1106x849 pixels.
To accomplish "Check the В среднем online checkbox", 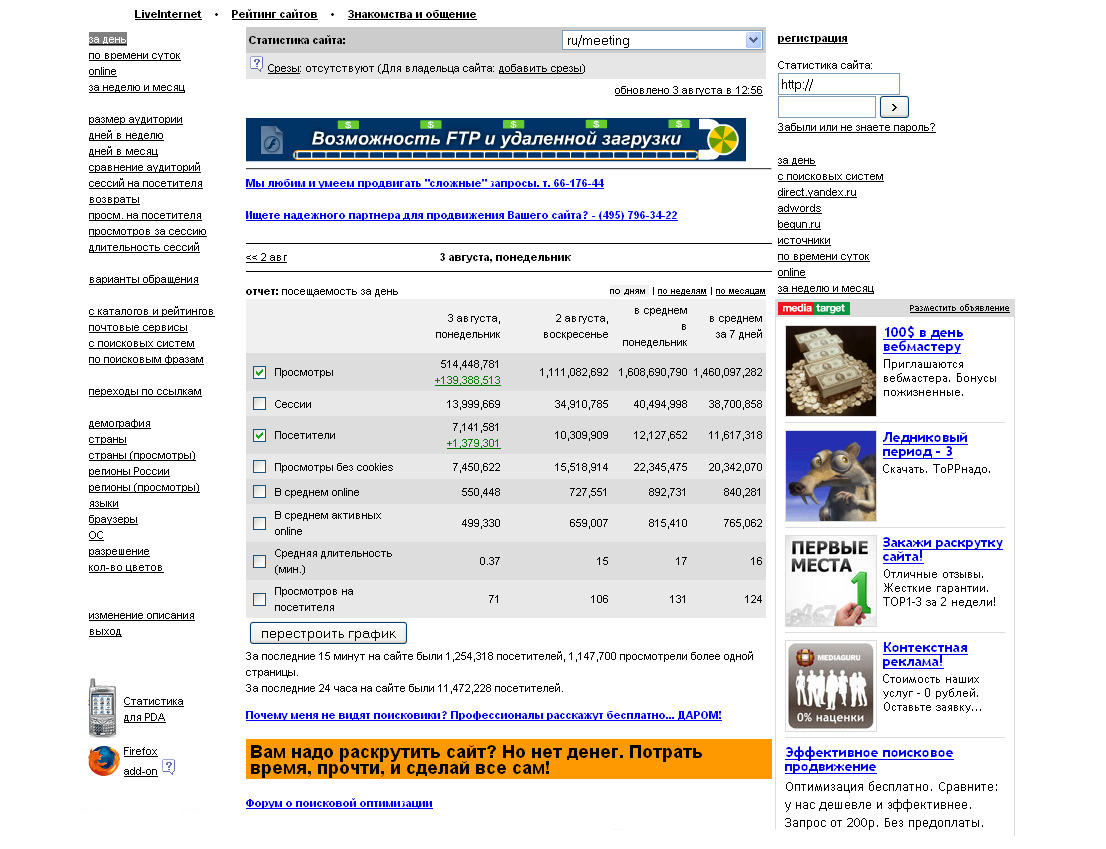I will click(260, 492).
